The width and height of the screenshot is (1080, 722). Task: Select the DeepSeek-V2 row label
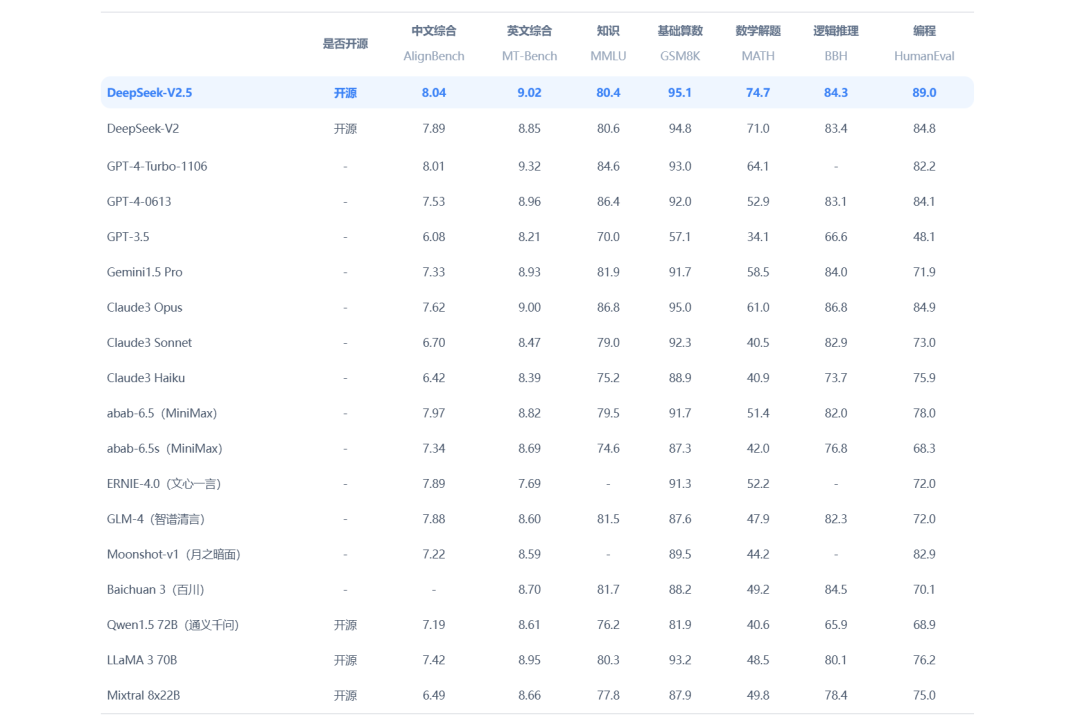pos(143,128)
